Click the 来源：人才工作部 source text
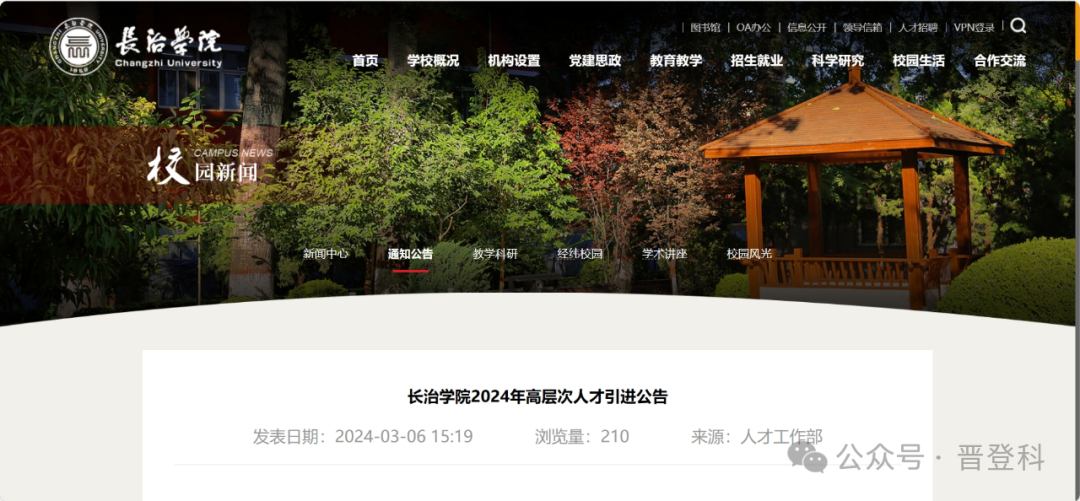This screenshot has height=501, width=1080. tap(757, 436)
